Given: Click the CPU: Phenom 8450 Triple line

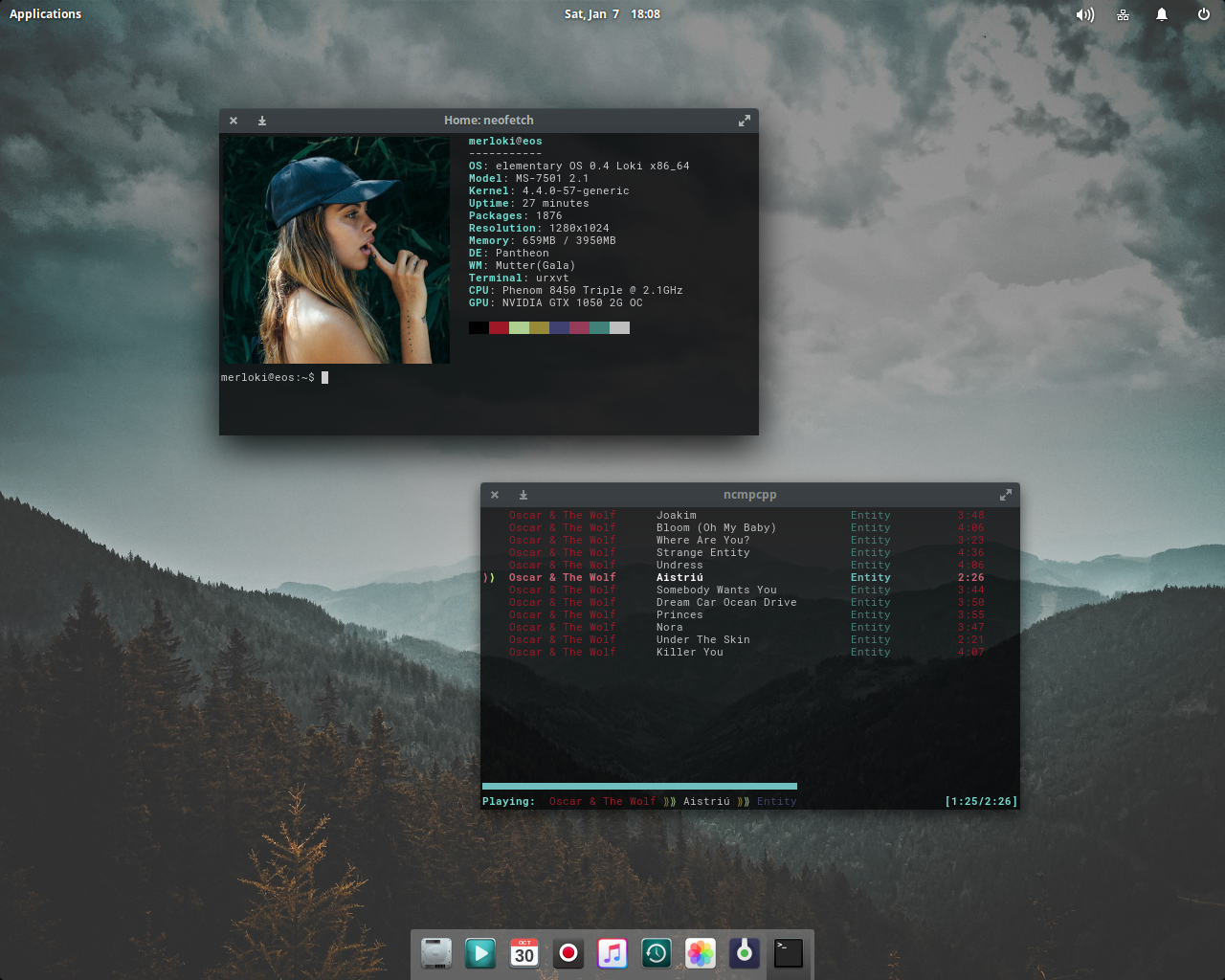Looking at the screenshot, I should click(x=576, y=291).
